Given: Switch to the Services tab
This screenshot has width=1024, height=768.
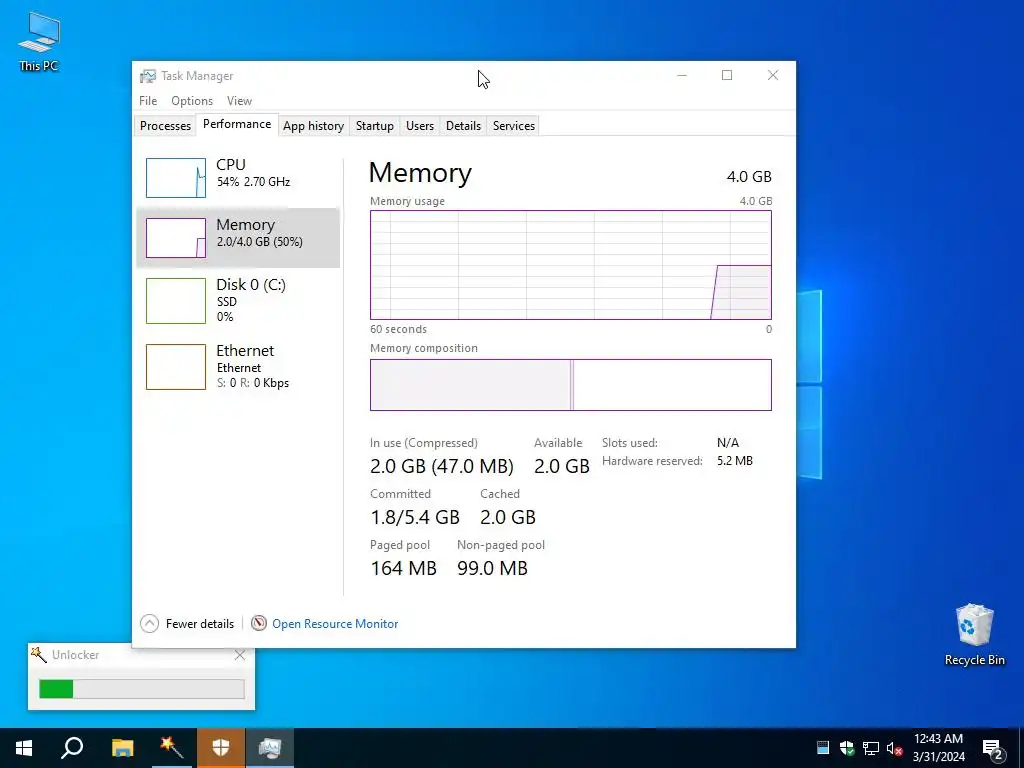Looking at the screenshot, I should coord(514,125).
